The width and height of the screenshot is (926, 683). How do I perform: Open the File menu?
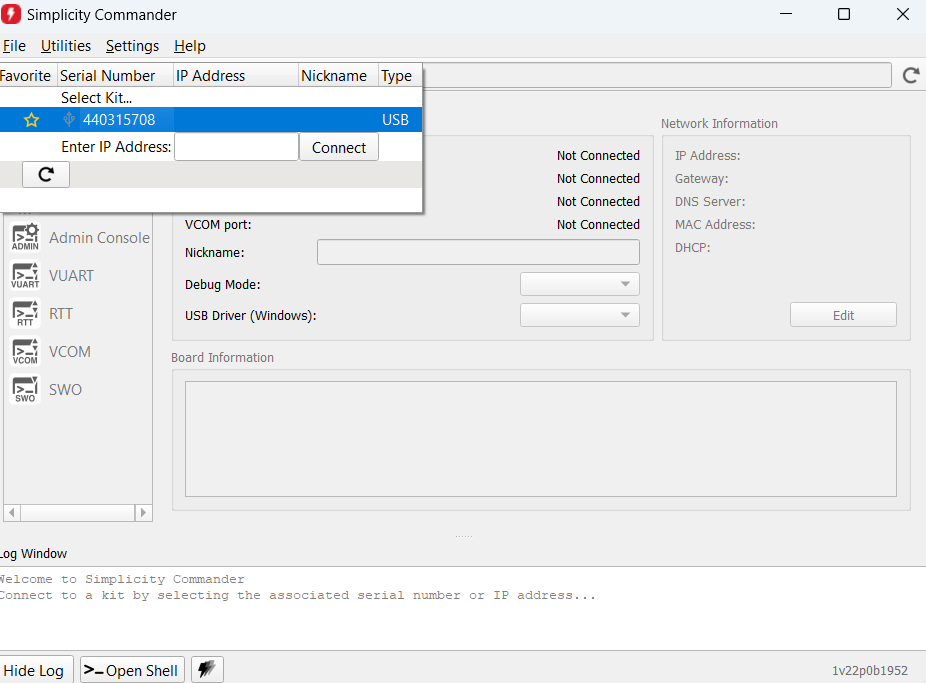click(14, 46)
